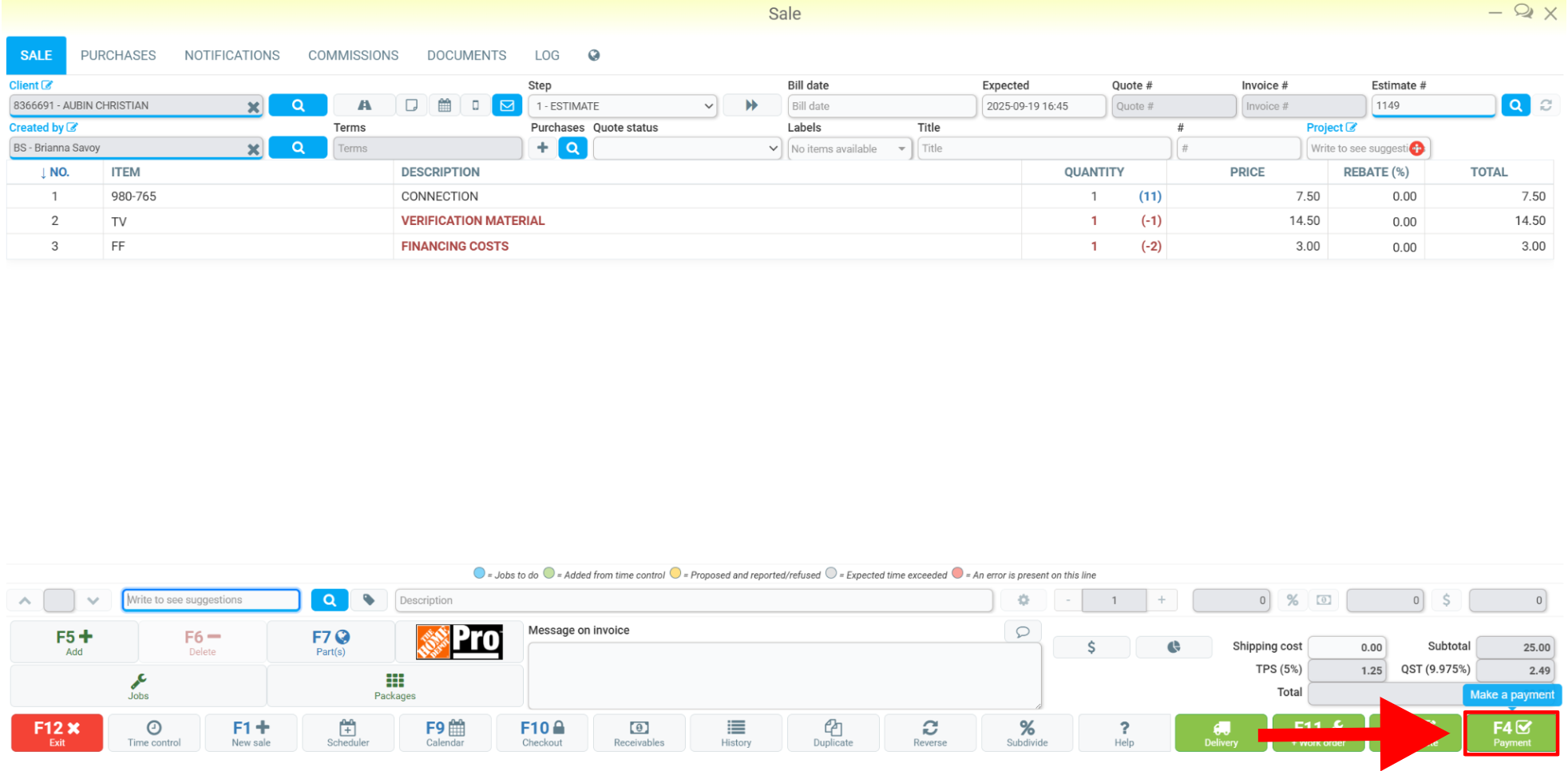
Task: Open the Quote status dropdown
Action: [687, 148]
